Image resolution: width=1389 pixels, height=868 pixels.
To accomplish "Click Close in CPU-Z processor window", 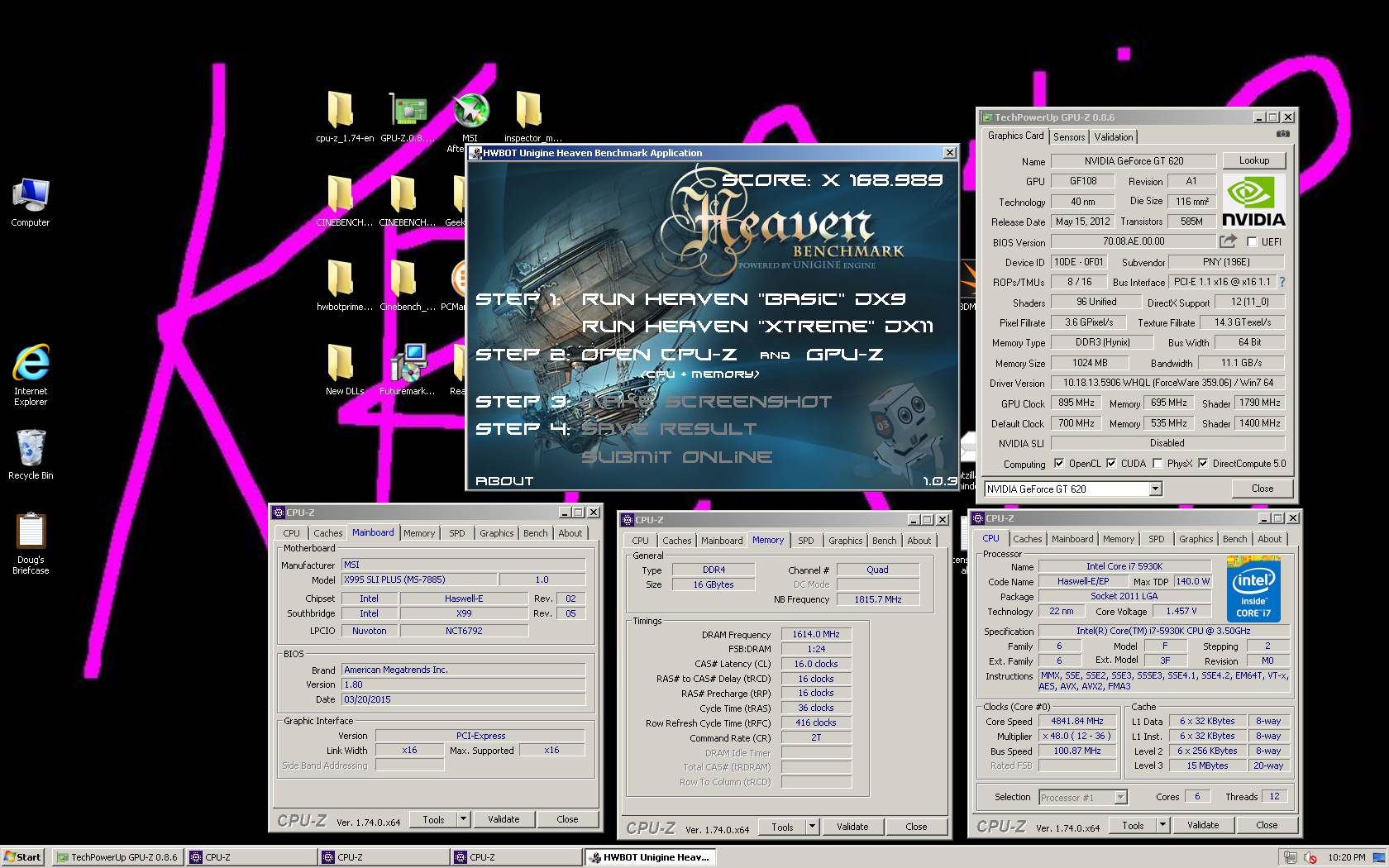I will 1267,825.
